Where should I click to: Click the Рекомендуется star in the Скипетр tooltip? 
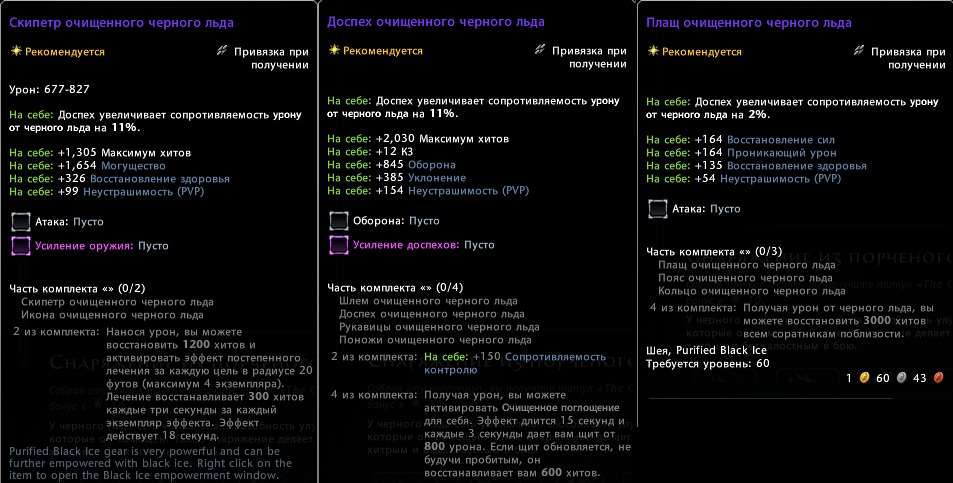[15, 51]
